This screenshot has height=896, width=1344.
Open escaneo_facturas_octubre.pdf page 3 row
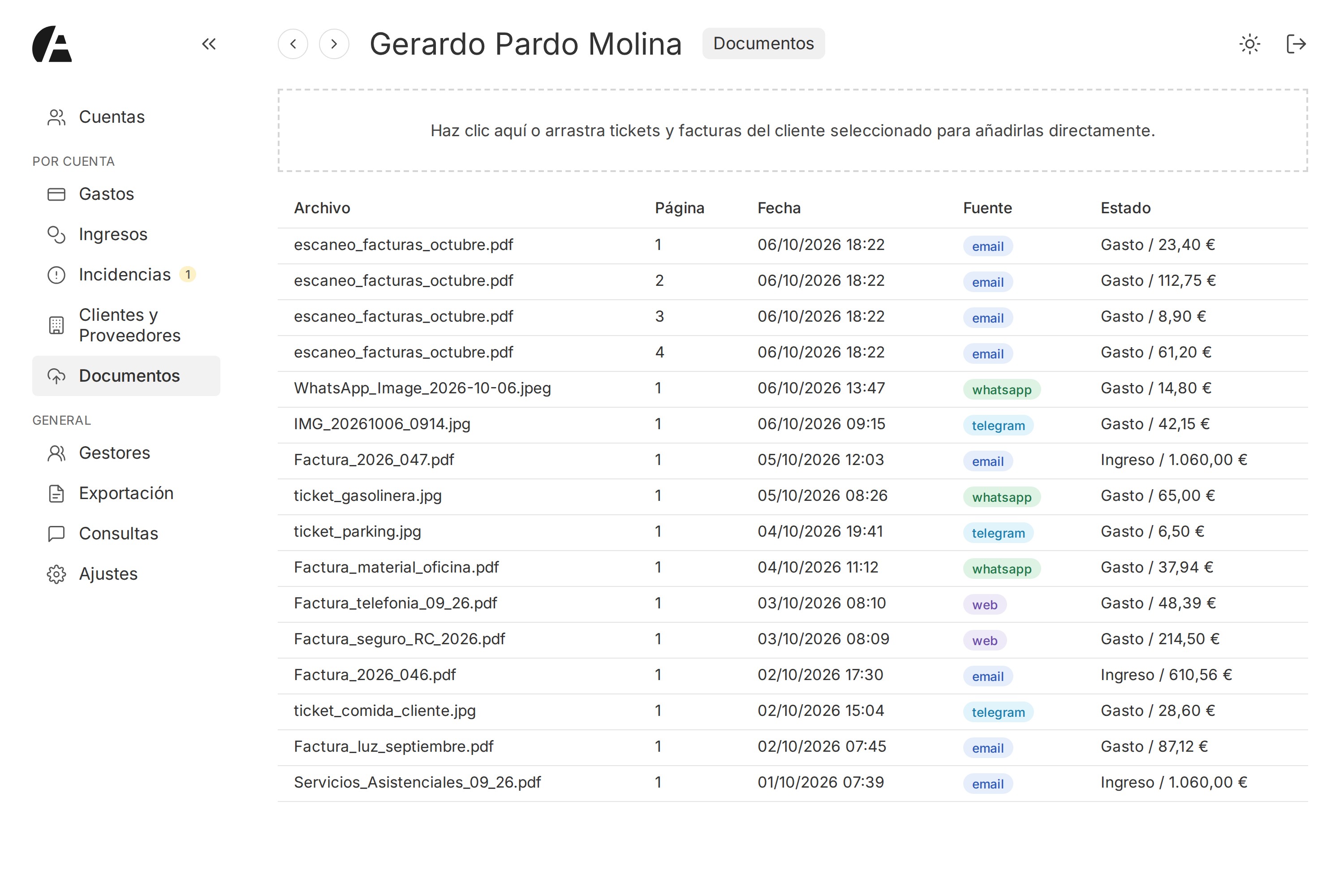[793, 318]
